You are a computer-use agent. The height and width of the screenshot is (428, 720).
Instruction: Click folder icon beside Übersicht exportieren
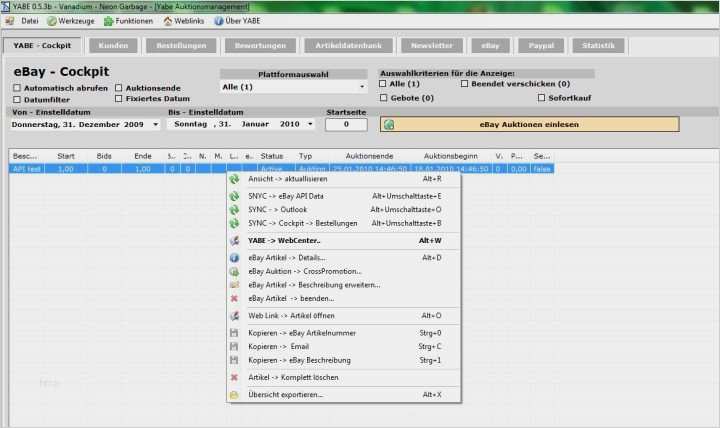point(234,394)
